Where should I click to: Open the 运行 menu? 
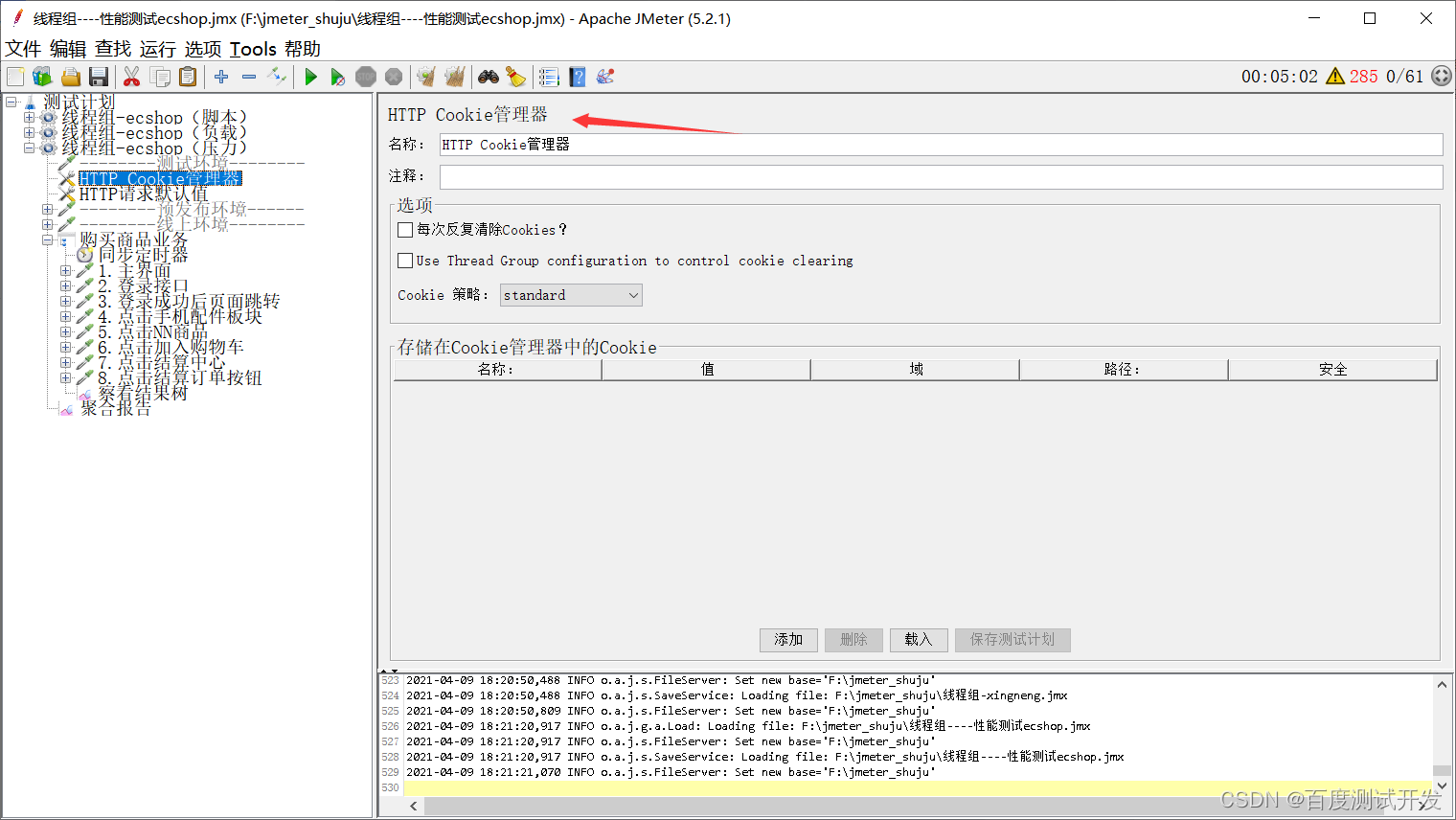[x=158, y=49]
